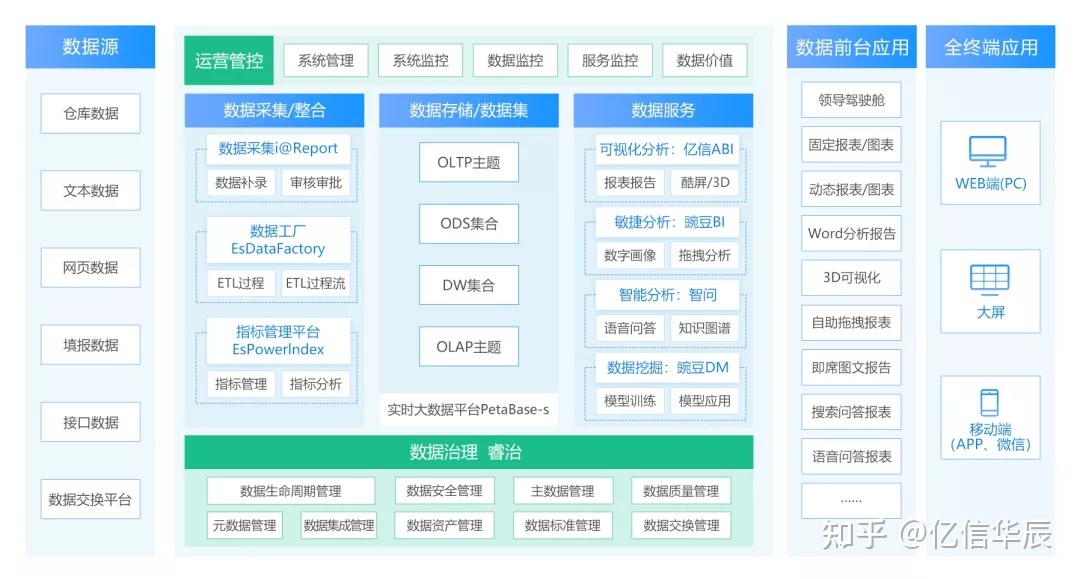Select the 知识图谱 box
This screenshot has width=1080, height=579.
click(x=704, y=327)
